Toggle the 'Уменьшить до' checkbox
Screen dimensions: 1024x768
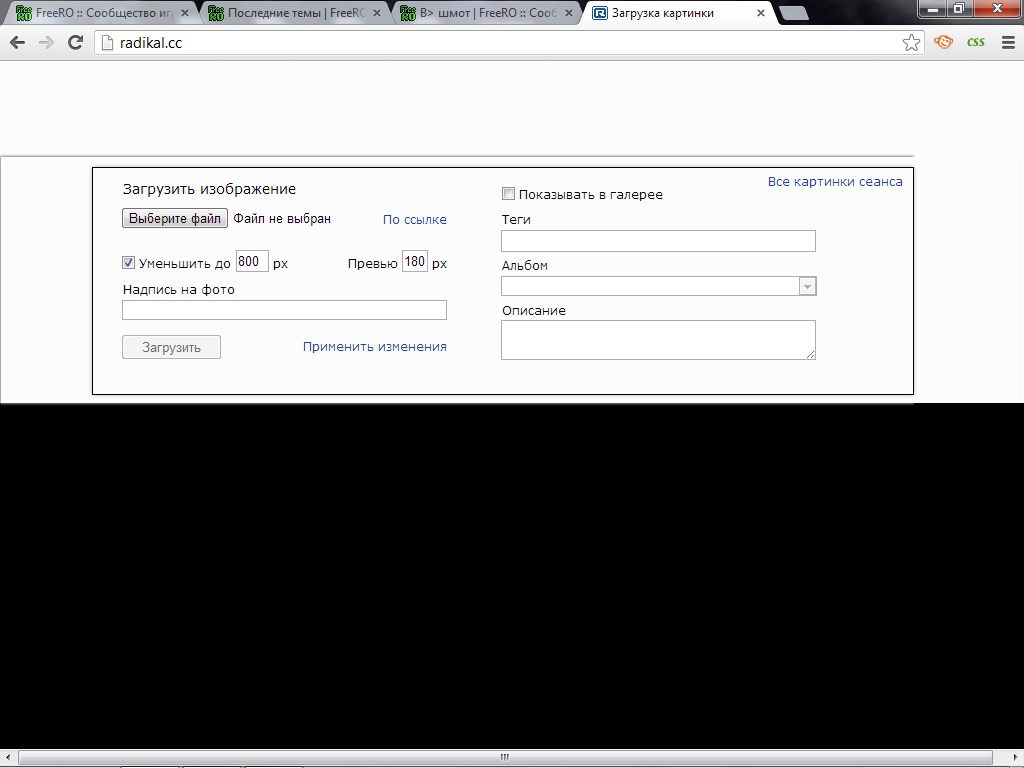(x=129, y=263)
